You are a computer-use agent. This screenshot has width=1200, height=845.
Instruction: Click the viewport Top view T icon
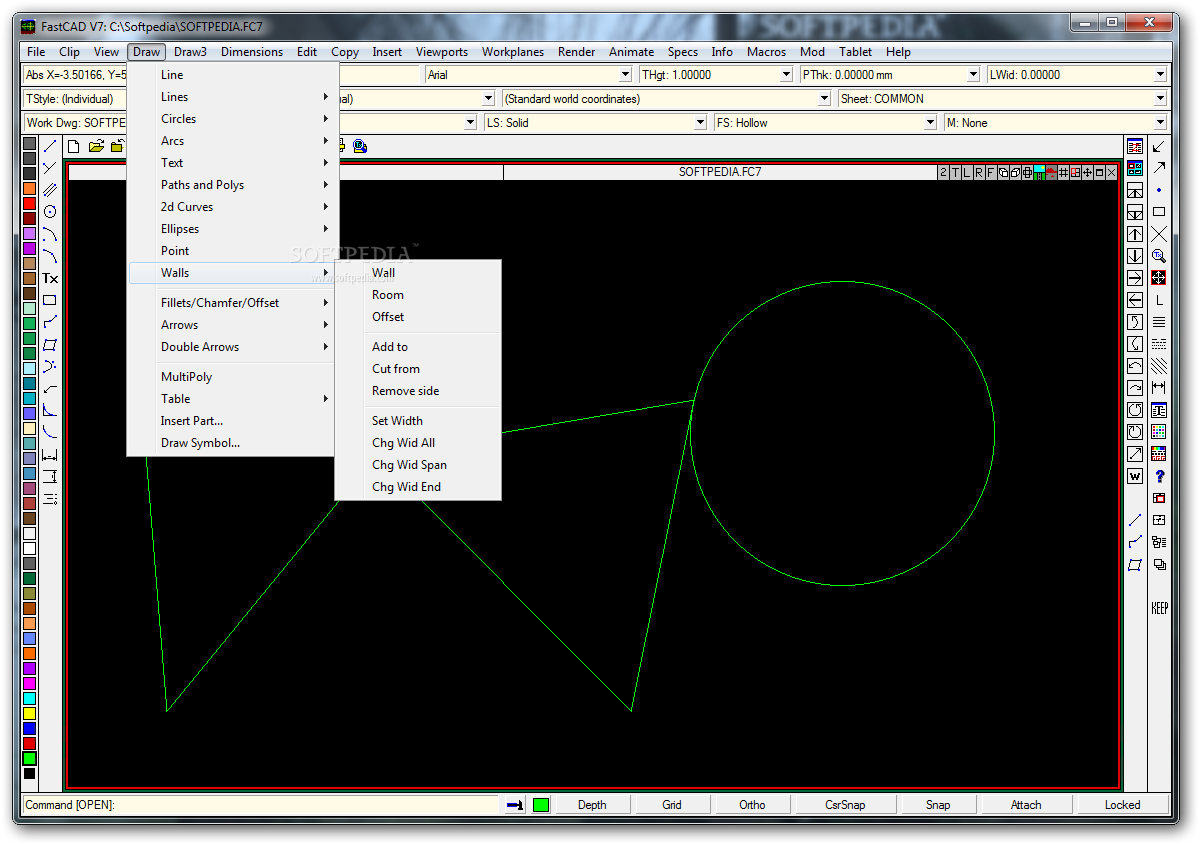tap(955, 173)
